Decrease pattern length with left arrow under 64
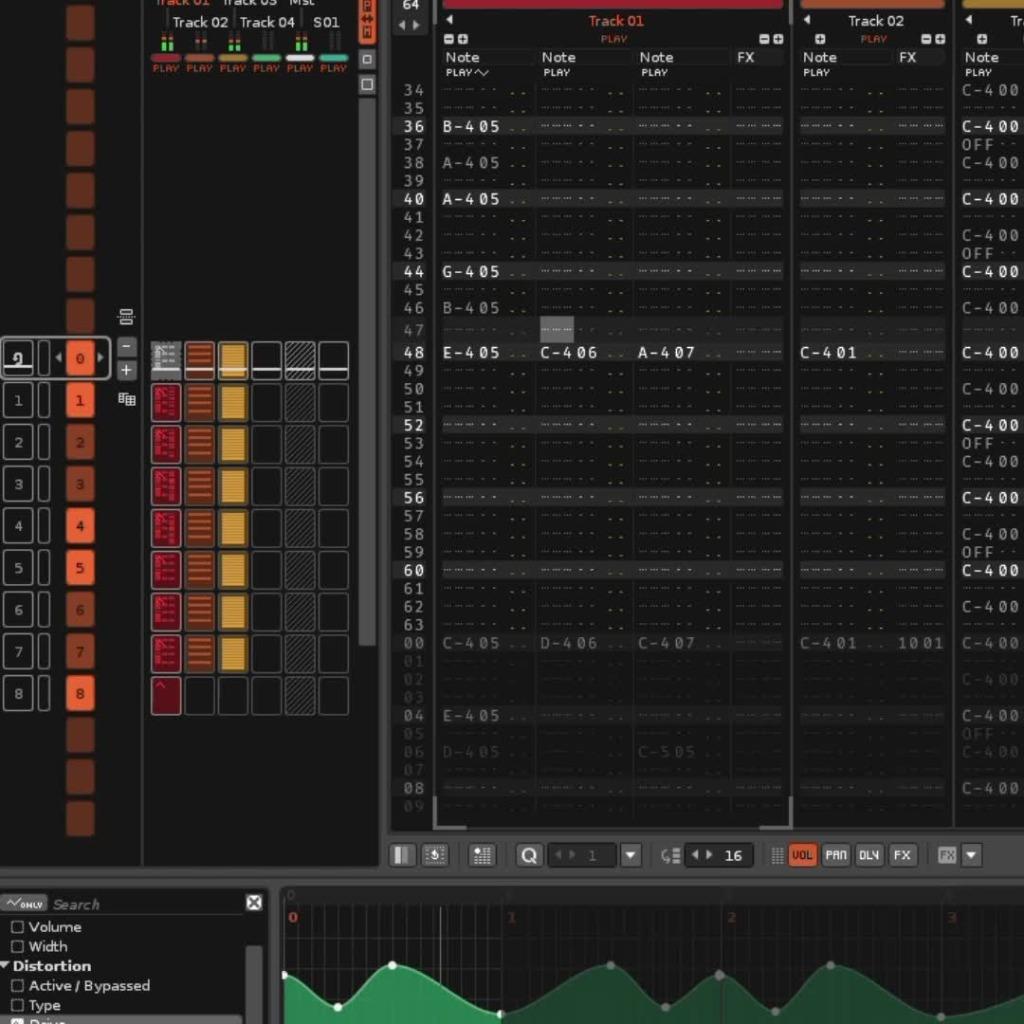The image size is (1024, 1024). [x=402, y=25]
